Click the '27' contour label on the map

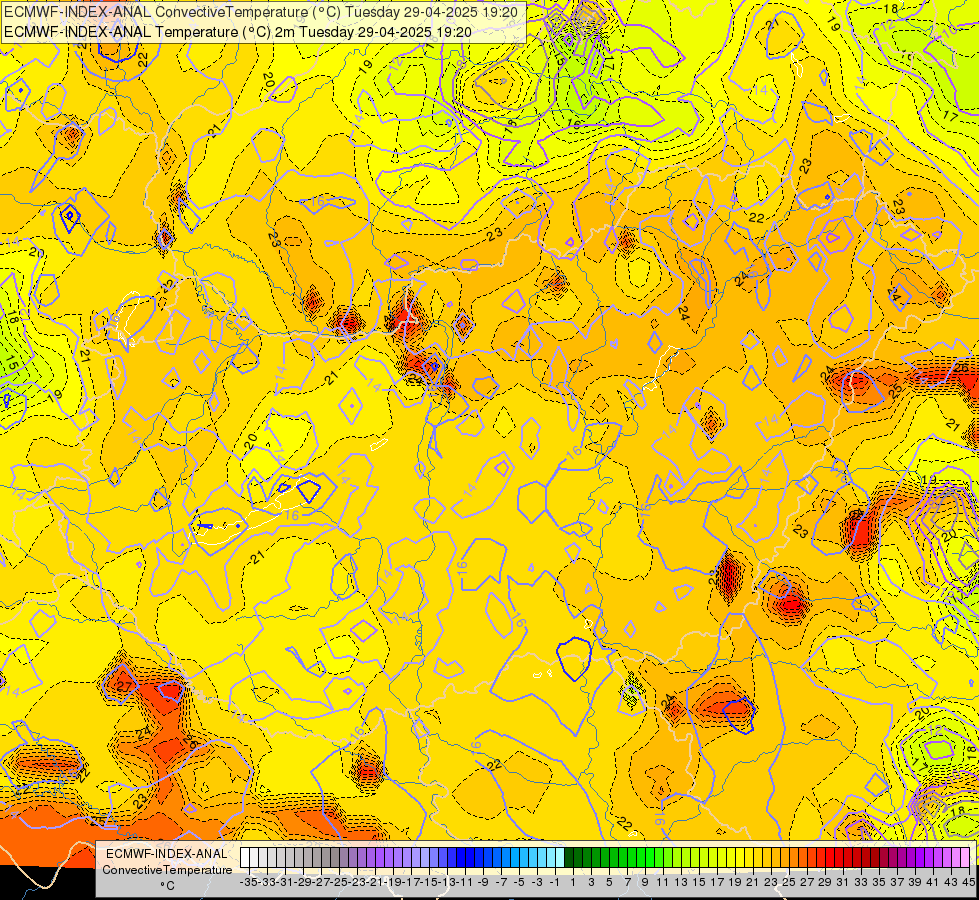[125, 686]
